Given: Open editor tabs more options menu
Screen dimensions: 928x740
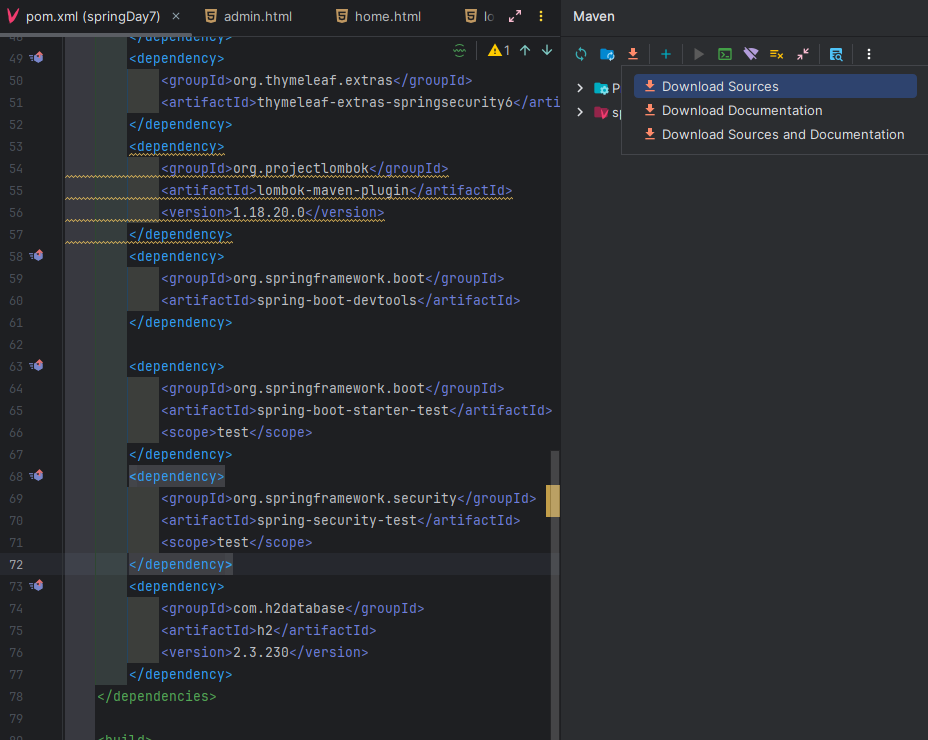Looking at the screenshot, I should click(541, 17).
